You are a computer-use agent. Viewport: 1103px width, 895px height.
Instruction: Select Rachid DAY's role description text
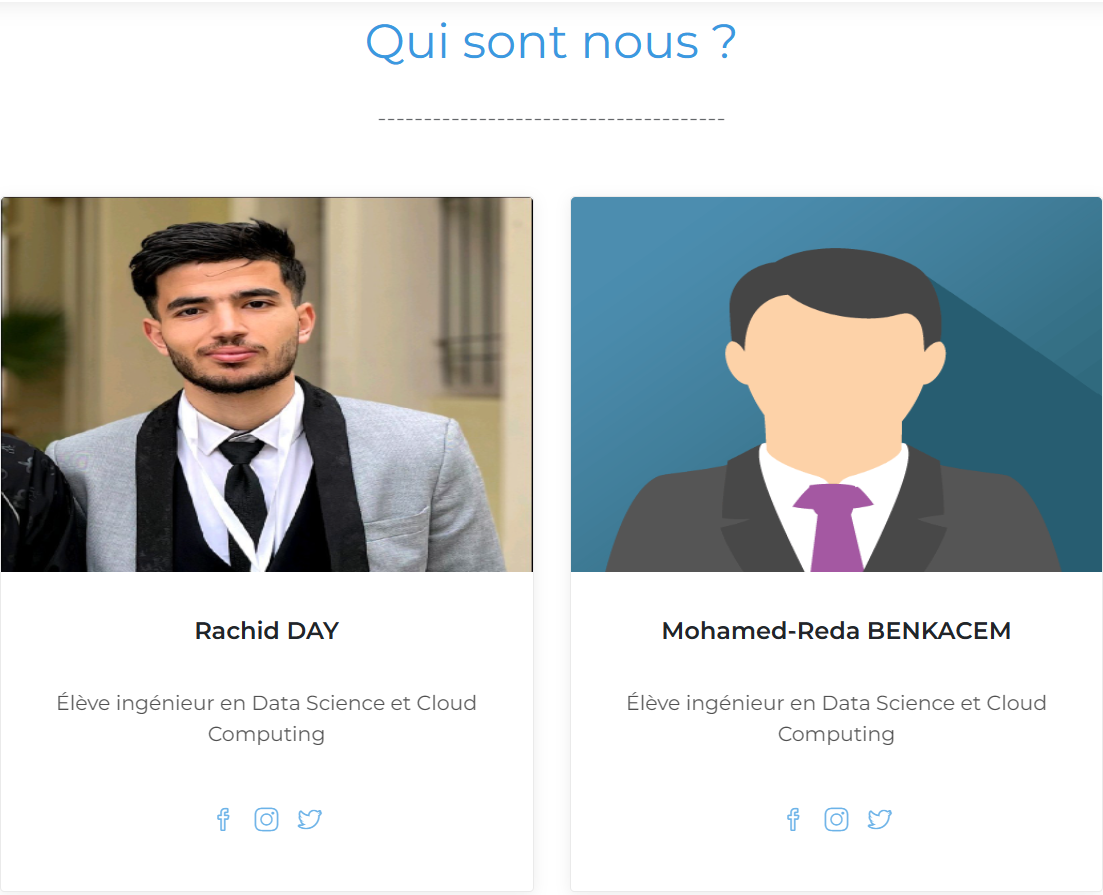click(x=266, y=718)
